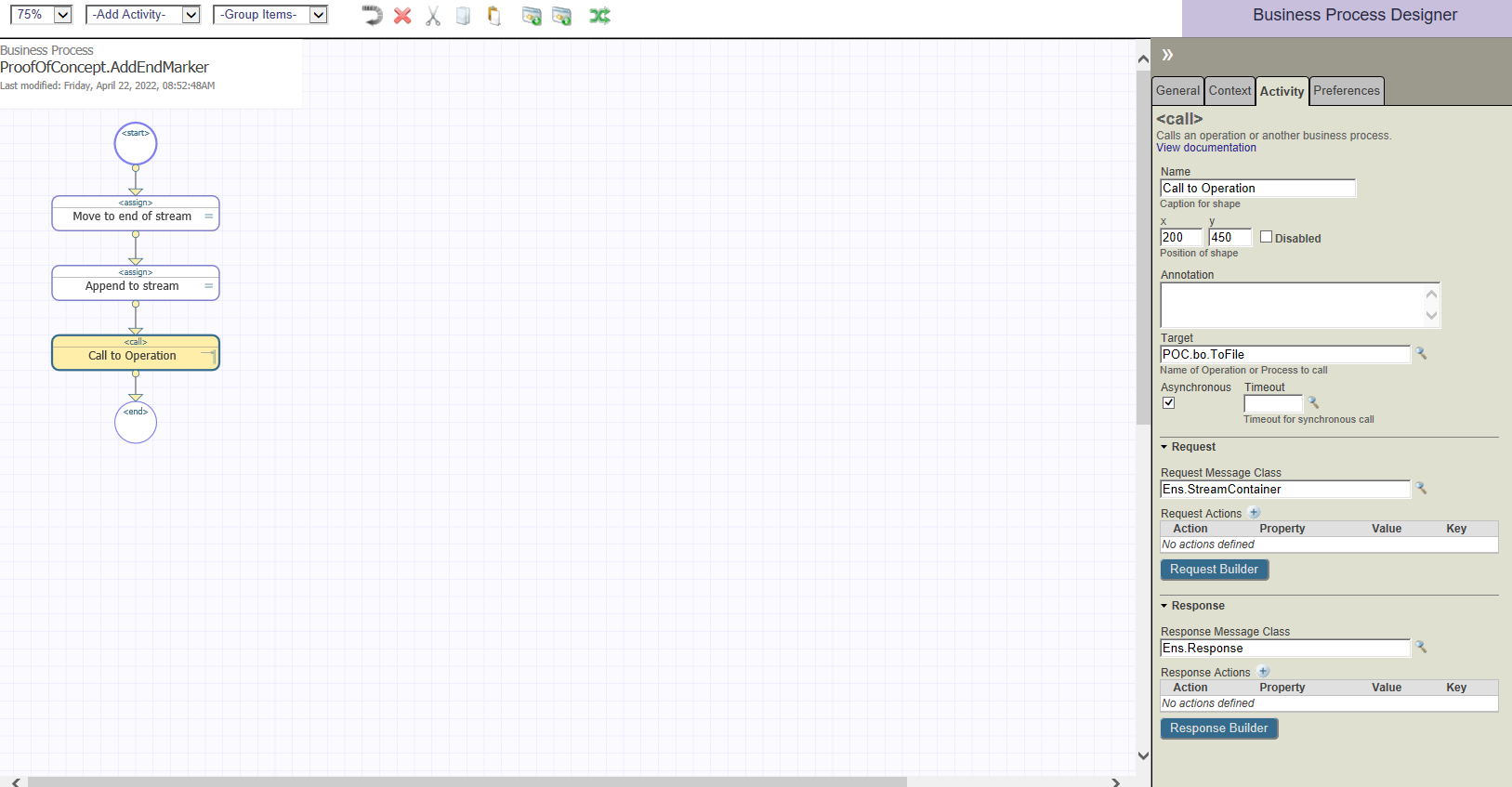This screenshot has height=787, width=1512.
Task: Open Response Message Class finder icon
Action: coord(1421,648)
